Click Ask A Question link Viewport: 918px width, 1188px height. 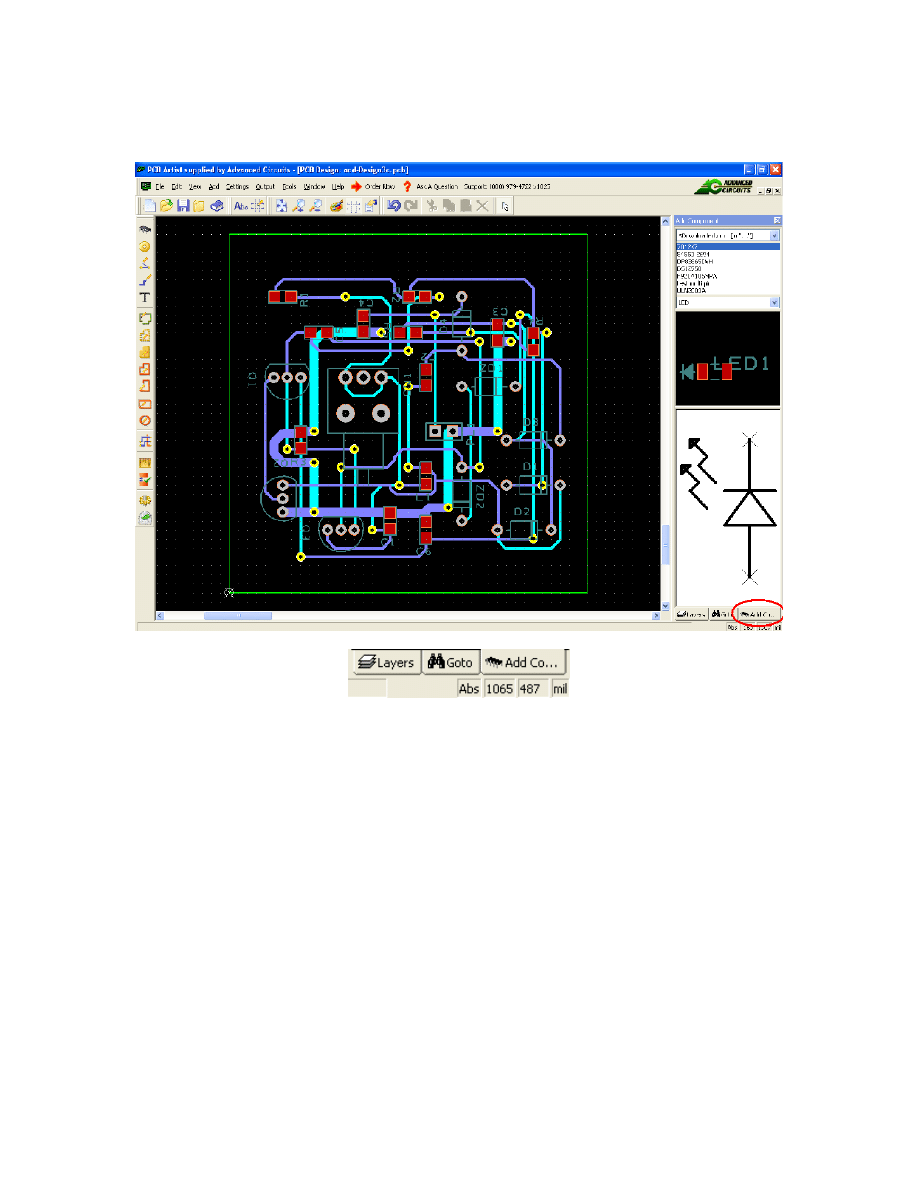click(436, 186)
